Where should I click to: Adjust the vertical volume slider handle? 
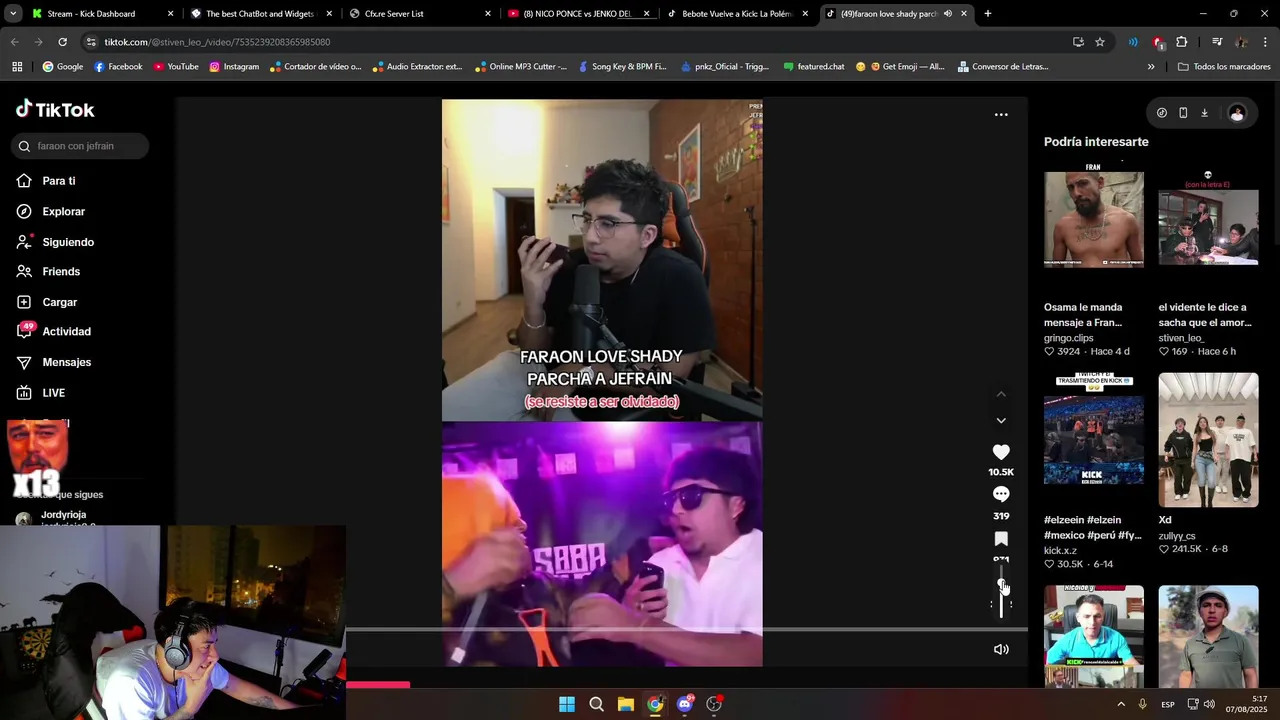click(x=1001, y=584)
